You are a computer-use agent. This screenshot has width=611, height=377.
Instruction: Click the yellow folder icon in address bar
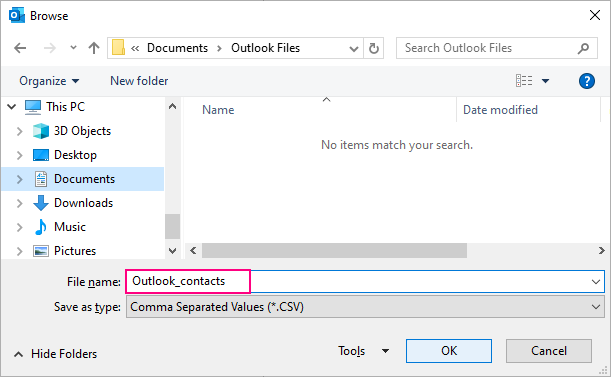point(118,48)
